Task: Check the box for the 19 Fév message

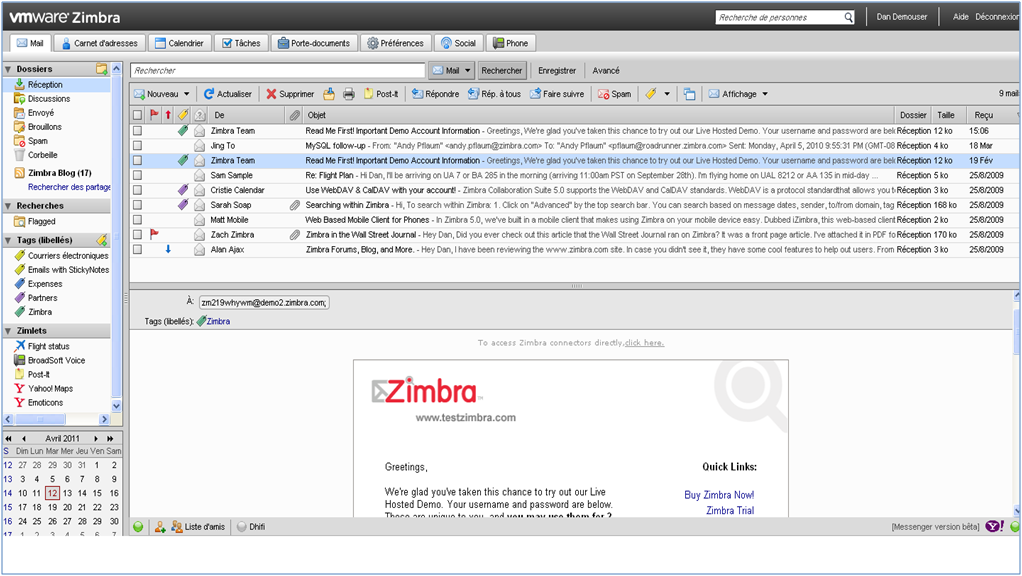Action: coord(138,160)
